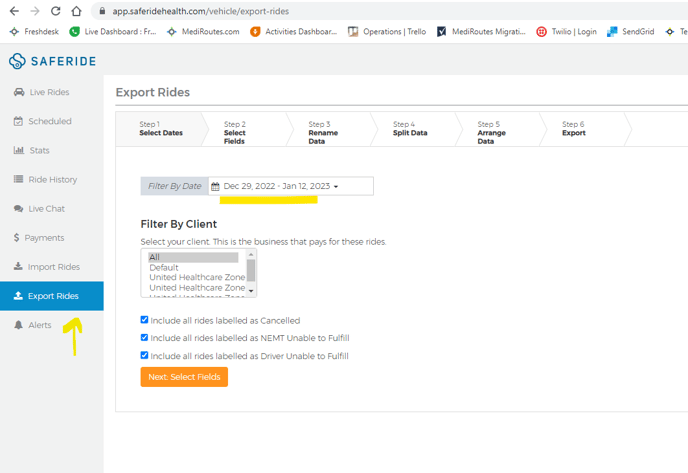Toggle Driver Unable to Fulfill checkbox
The width and height of the screenshot is (688, 473).
pos(145,355)
